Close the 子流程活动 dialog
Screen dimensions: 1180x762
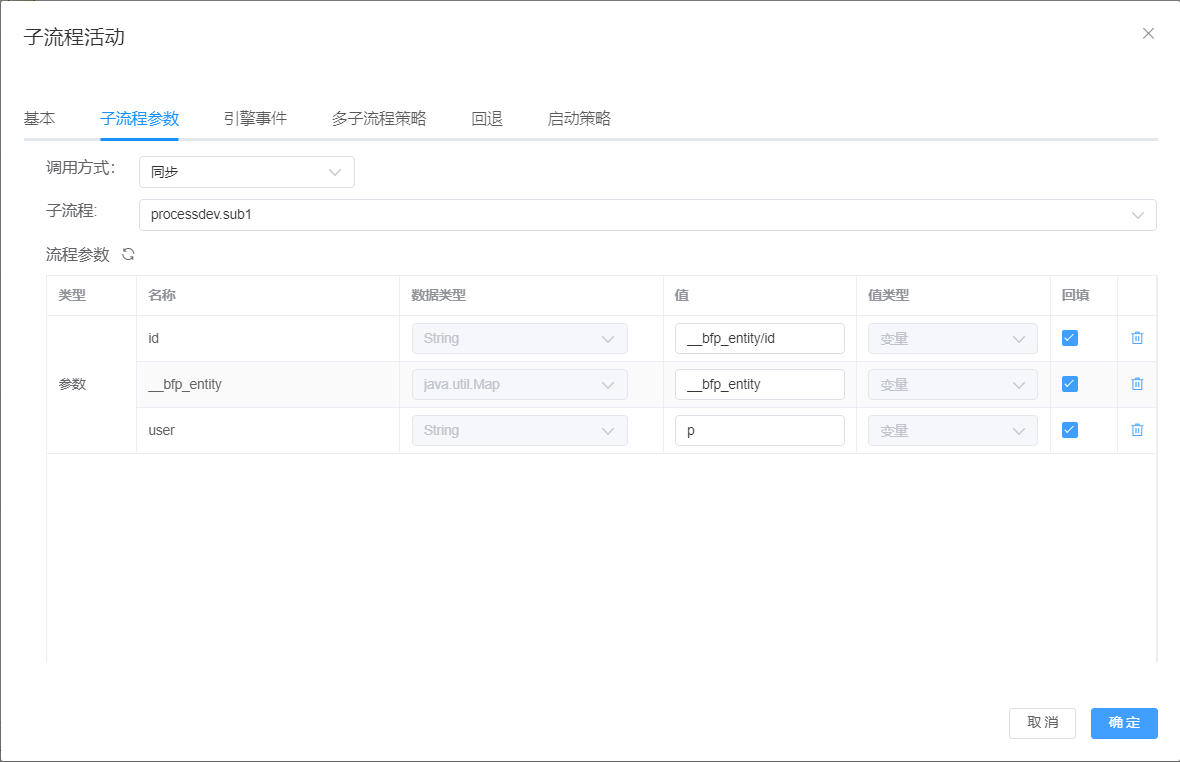click(x=1148, y=33)
